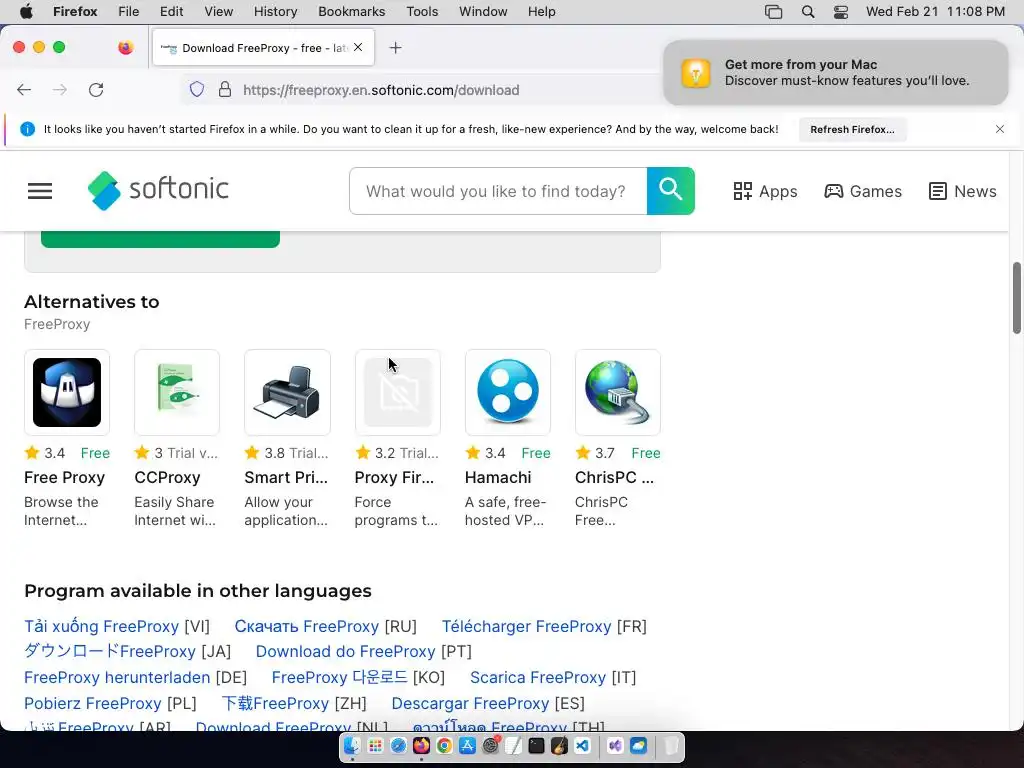Open the Trash in the Dock
This screenshot has height=768, width=1024.
(x=671, y=746)
